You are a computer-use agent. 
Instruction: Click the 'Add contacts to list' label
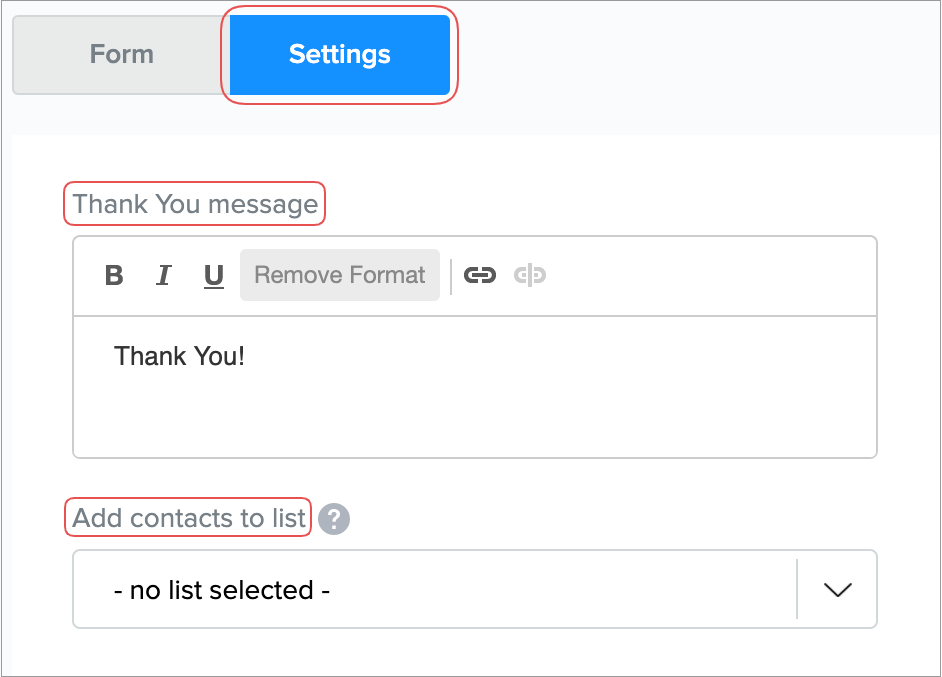[x=189, y=518]
